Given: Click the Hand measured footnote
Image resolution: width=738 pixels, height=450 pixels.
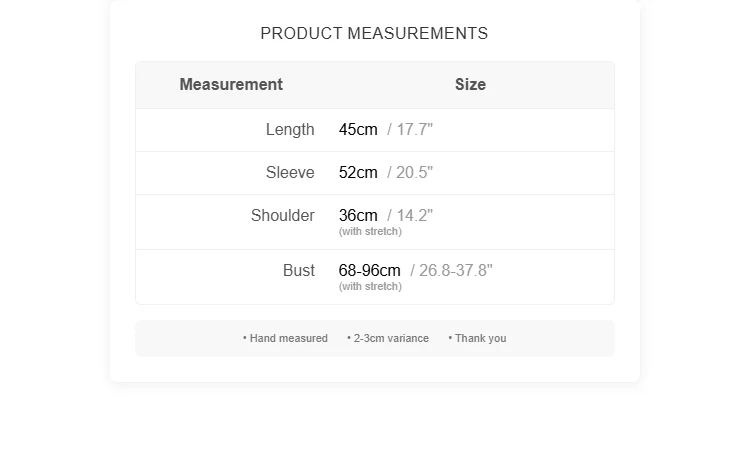Looking at the screenshot, I should [286, 339].
